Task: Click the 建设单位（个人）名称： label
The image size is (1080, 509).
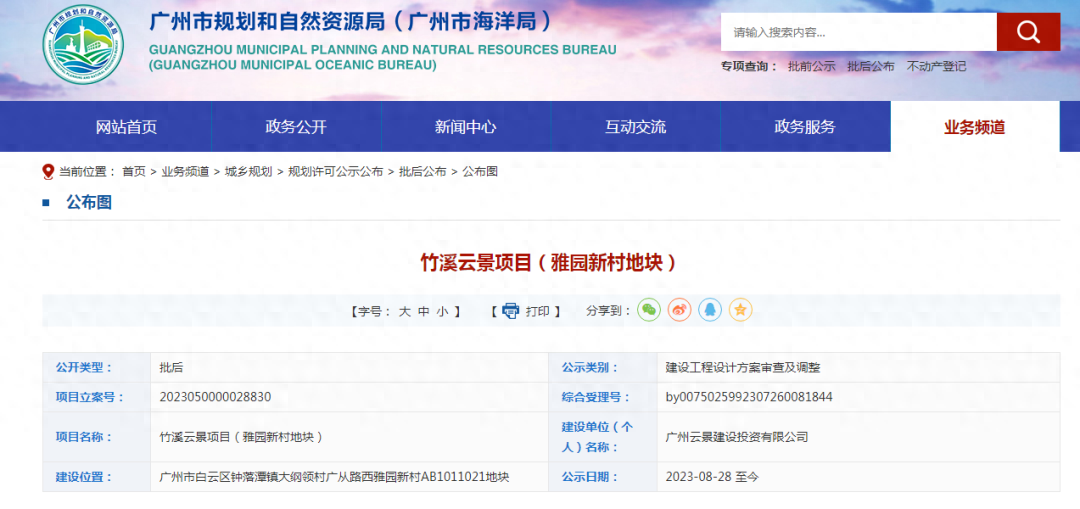Action: (x=597, y=437)
